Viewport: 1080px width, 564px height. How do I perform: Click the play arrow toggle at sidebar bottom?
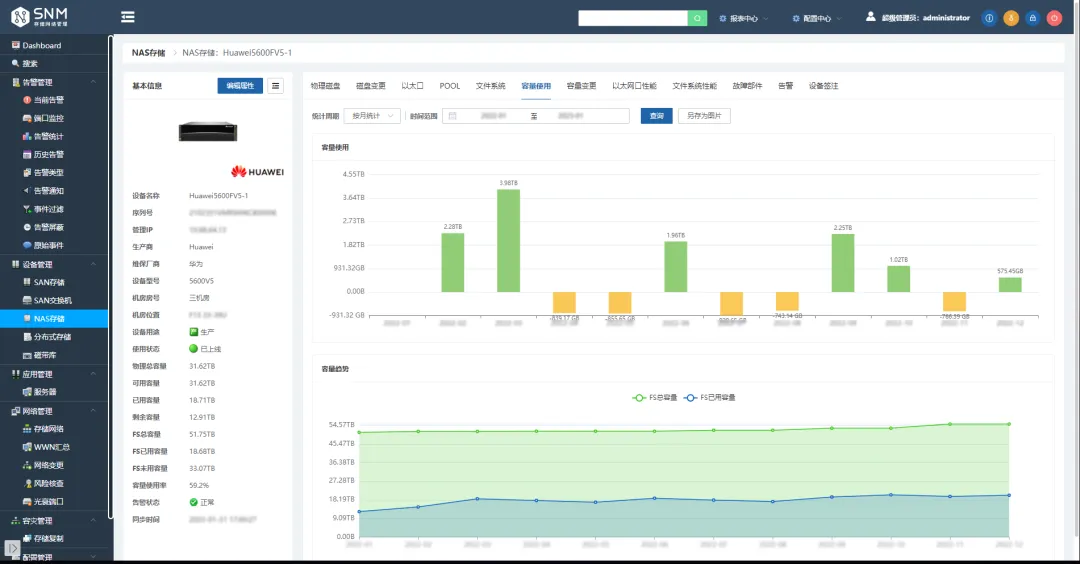12,549
